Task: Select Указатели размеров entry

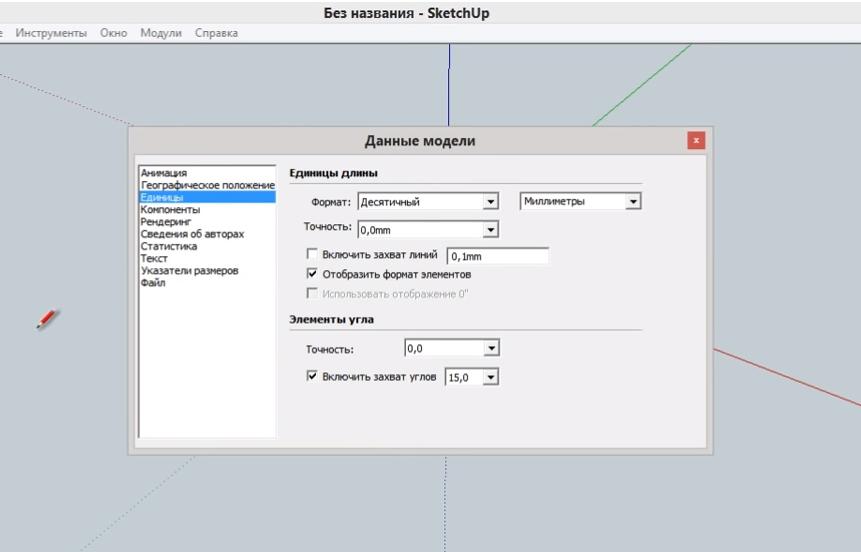Action: pos(208,270)
